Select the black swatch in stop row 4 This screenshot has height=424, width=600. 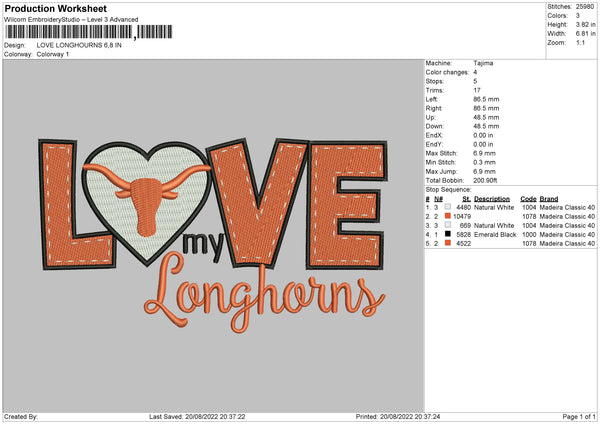click(x=448, y=234)
